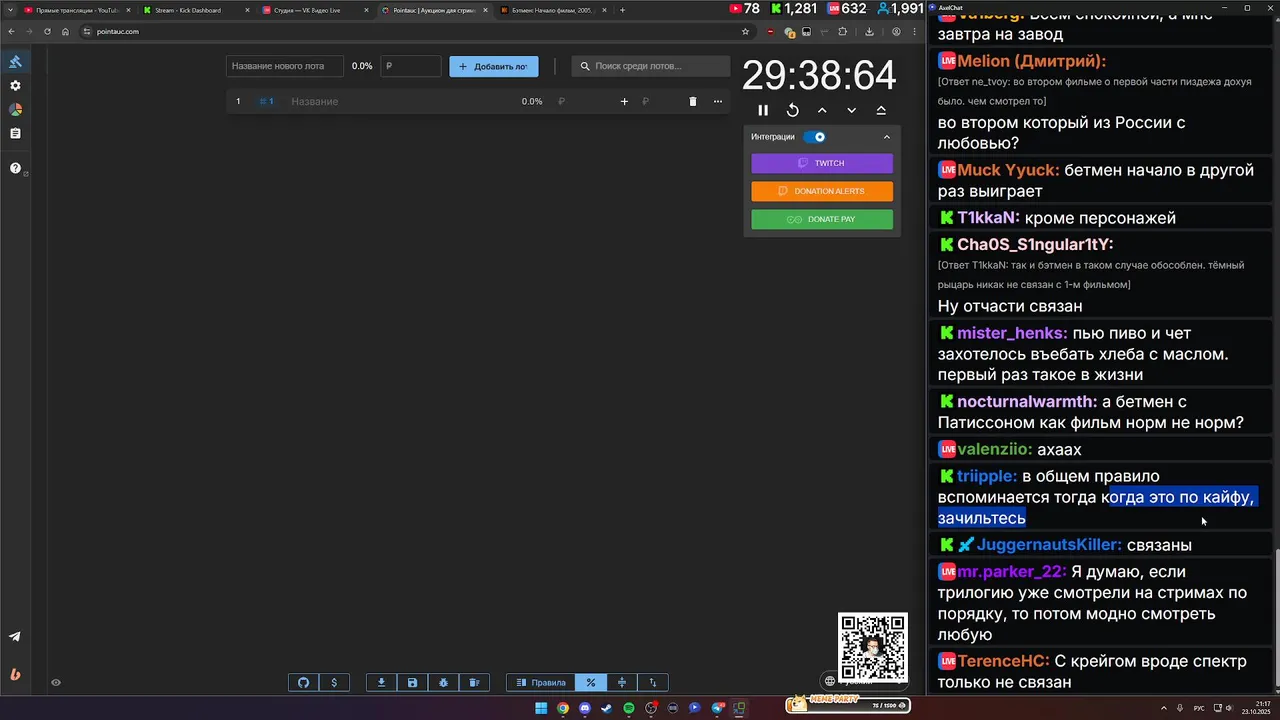1280x720 pixels.
Task: Bookmark this page with star icon
Action: point(745,31)
